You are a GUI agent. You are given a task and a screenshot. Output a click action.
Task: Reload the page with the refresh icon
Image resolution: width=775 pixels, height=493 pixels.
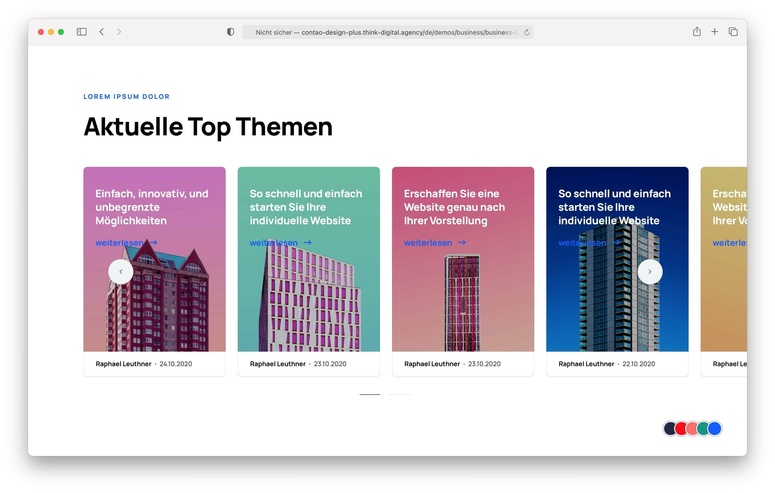[x=526, y=32]
